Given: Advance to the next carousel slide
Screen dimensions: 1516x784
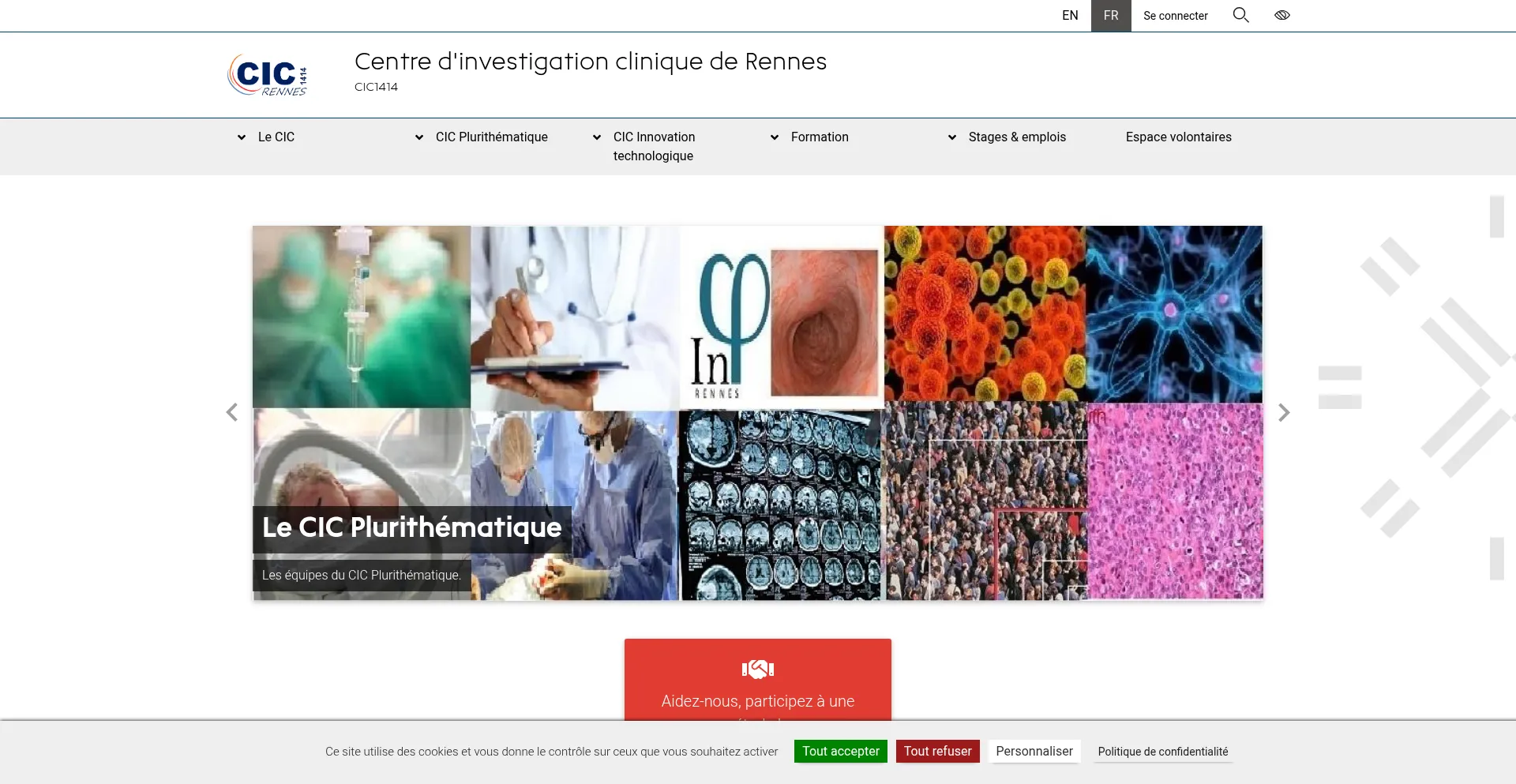Looking at the screenshot, I should (x=1284, y=412).
